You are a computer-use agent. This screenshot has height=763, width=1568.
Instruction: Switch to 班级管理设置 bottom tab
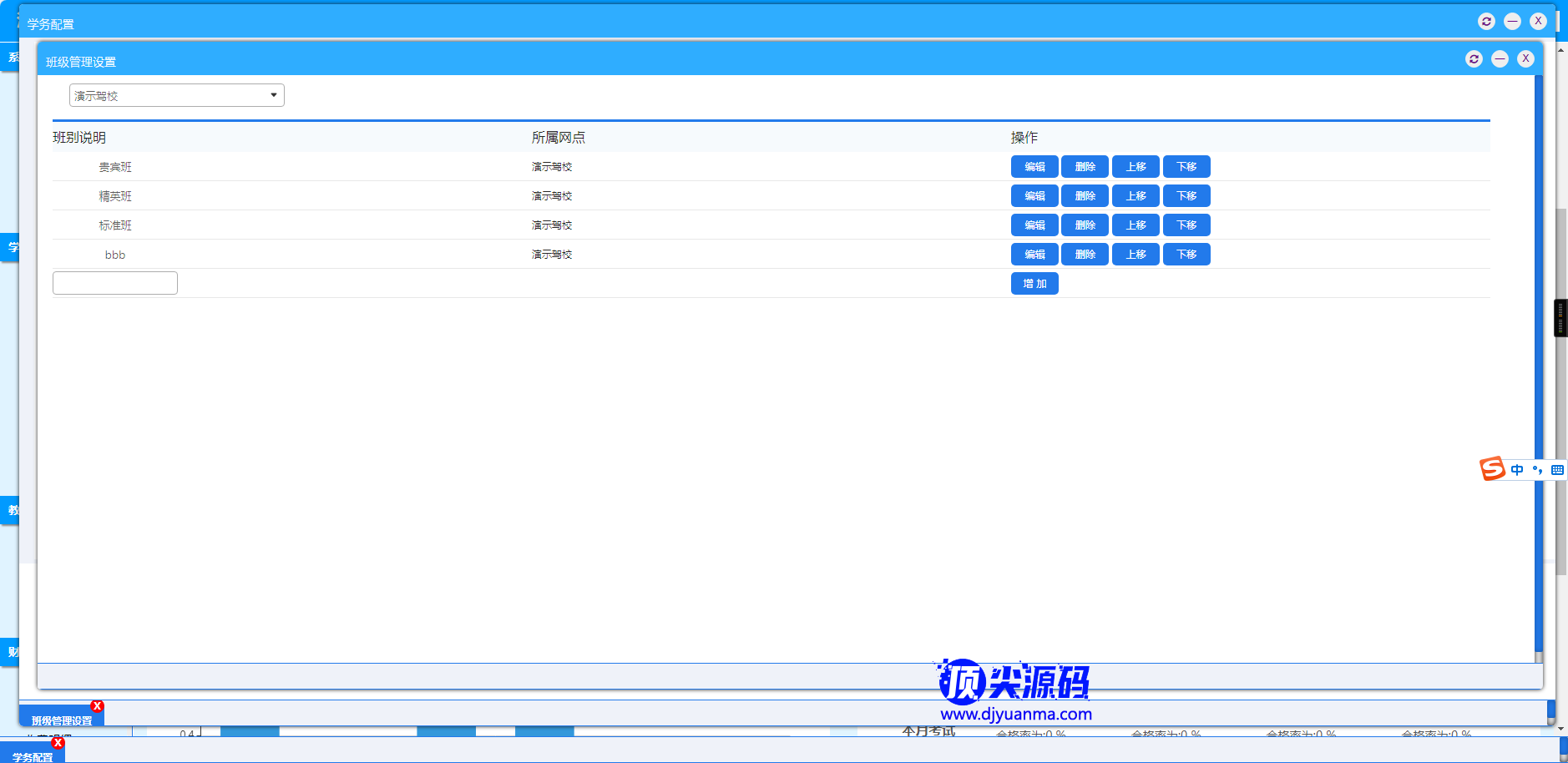[x=61, y=720]
